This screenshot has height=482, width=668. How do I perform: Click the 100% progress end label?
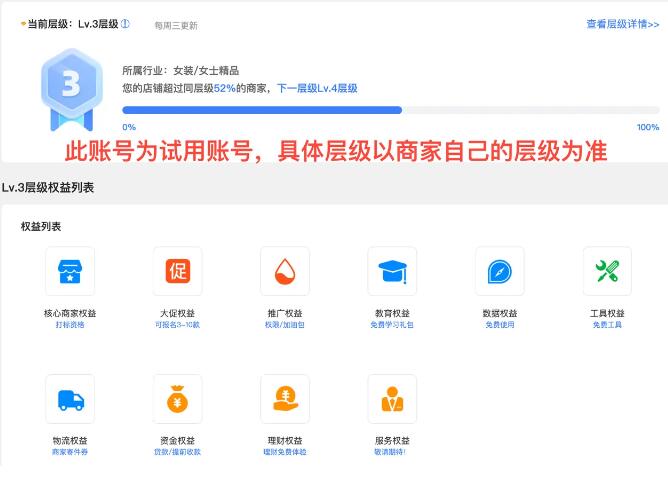tap(648, 127)
